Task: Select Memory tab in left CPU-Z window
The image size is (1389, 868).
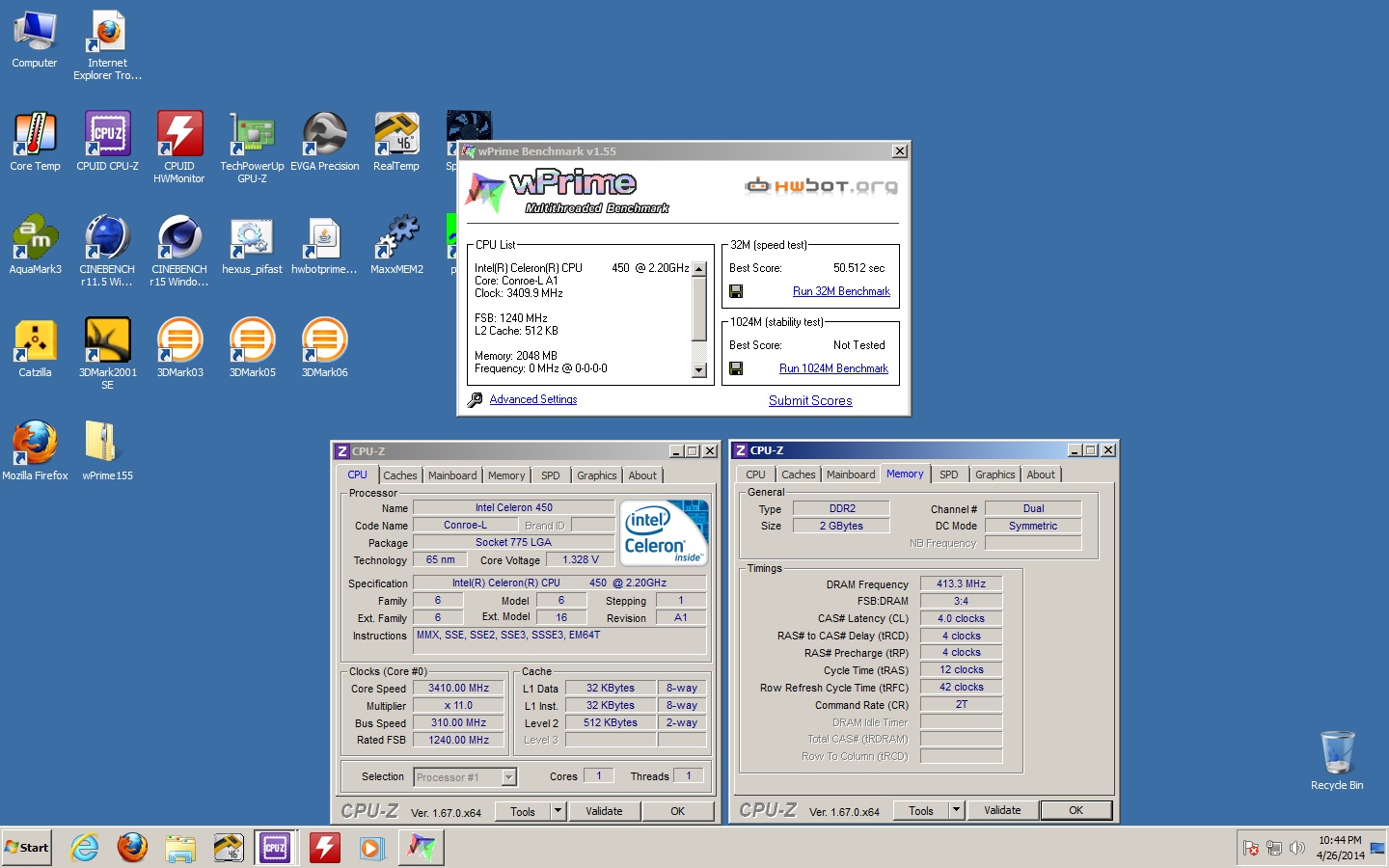Action: (506, 475)
